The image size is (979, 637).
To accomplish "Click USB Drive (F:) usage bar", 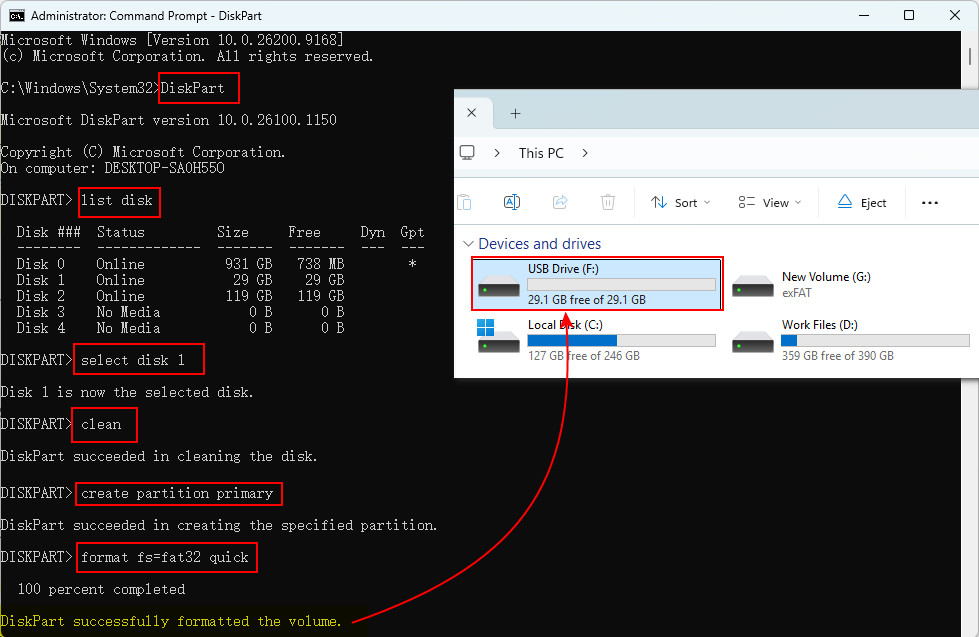I will (x=621, y=284).
